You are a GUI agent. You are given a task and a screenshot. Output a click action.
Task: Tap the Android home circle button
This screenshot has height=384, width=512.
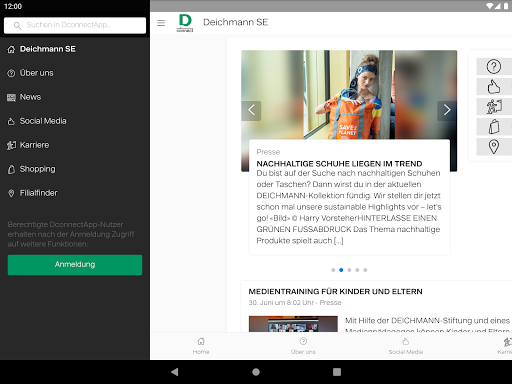point(256,372)
